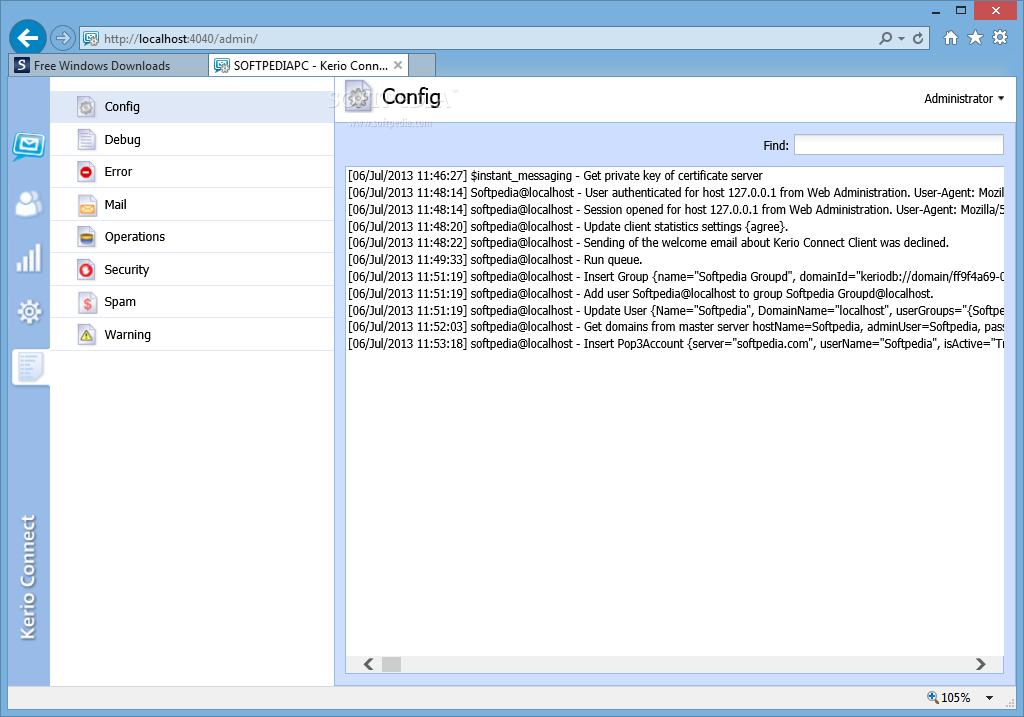Click the Warning log triangle icon
The height and width of the screenshot is (717, 1024).
click(86, 335)
